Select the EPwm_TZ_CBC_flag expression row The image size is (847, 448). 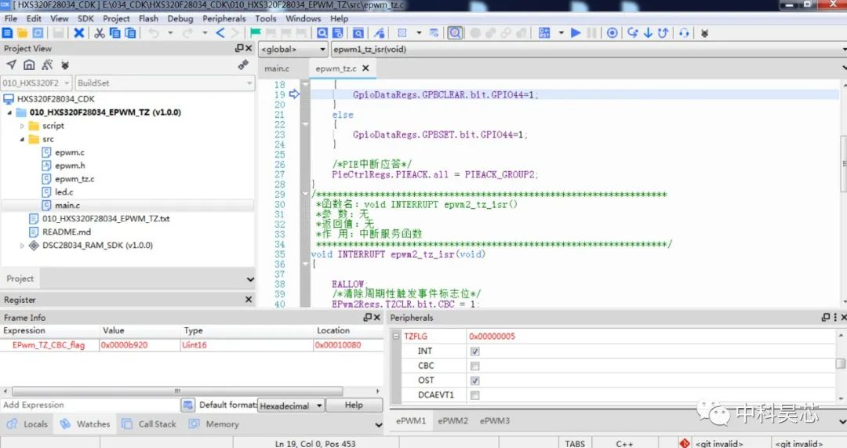pos(191,345)
